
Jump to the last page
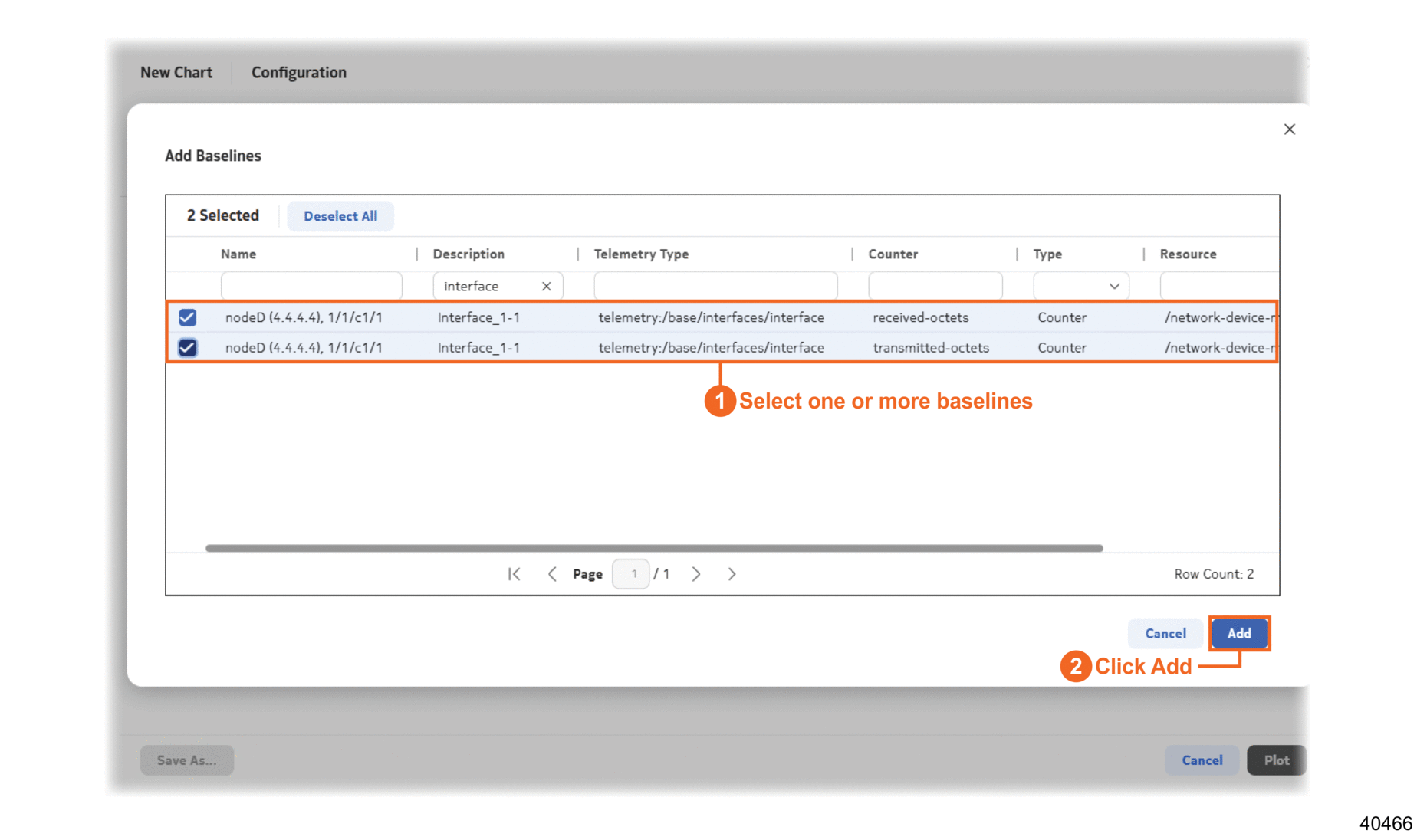pyautogui.click(x=732, y=574)
